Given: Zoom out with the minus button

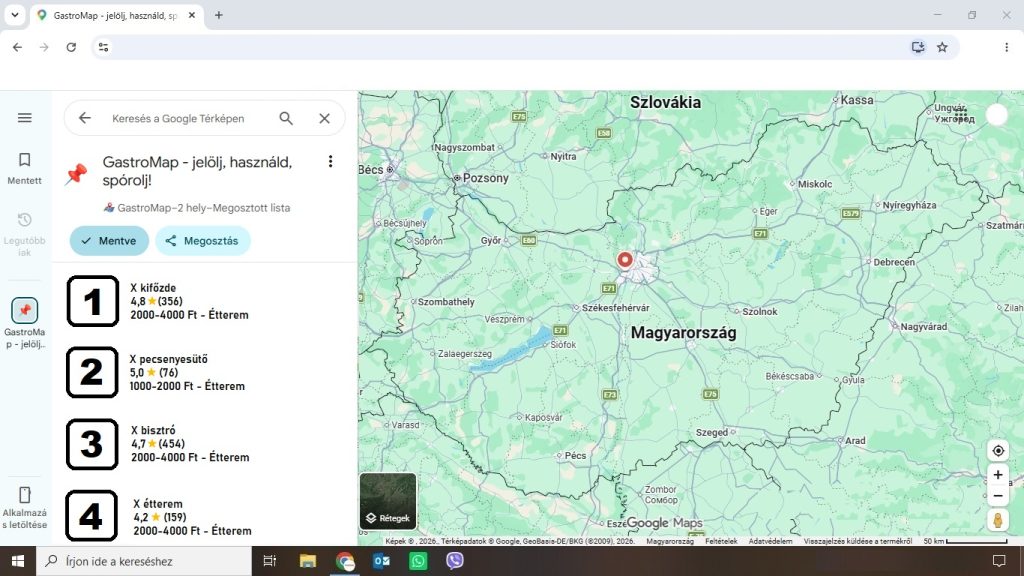Looking at the screenshot, I should click(998, 496).
